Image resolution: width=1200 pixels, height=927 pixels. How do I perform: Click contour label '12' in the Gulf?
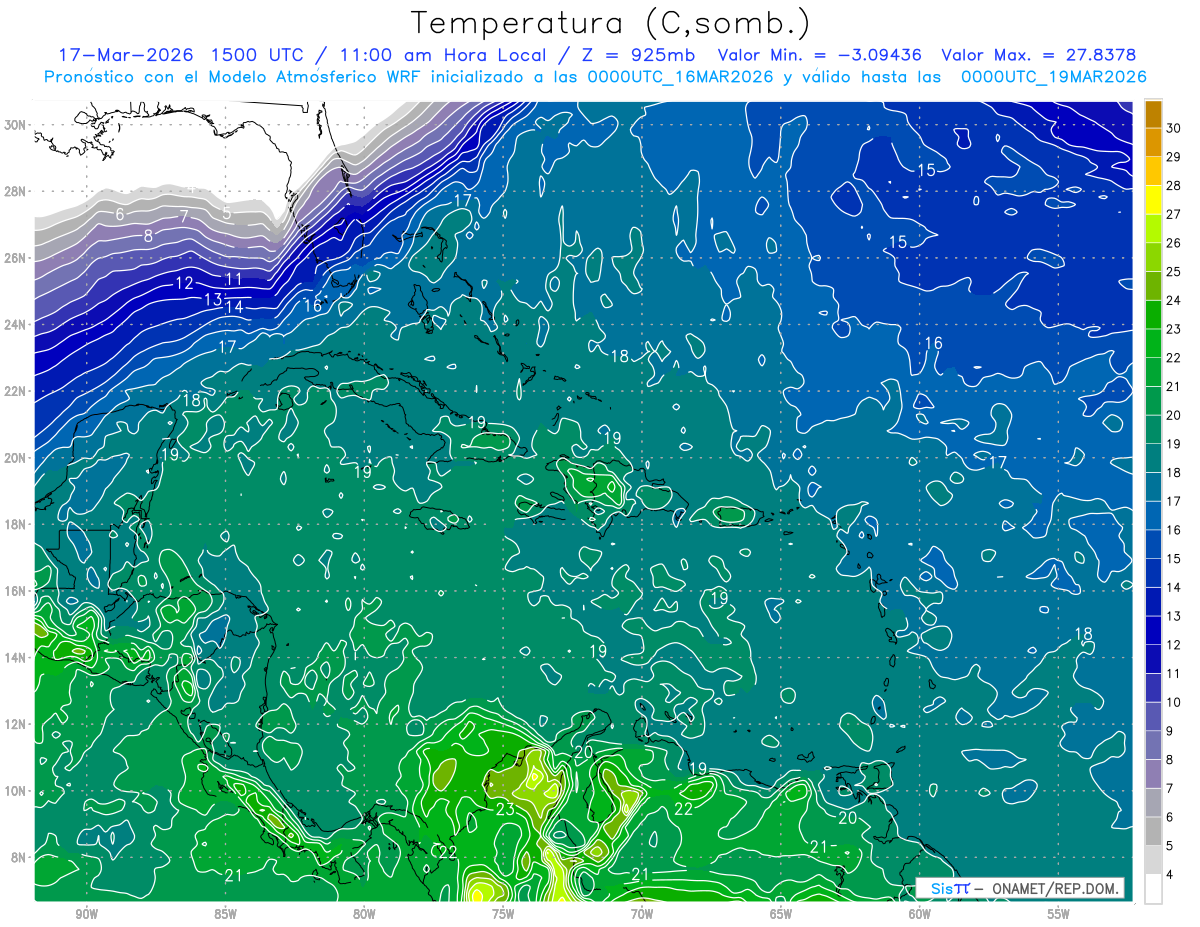point(184,283)
